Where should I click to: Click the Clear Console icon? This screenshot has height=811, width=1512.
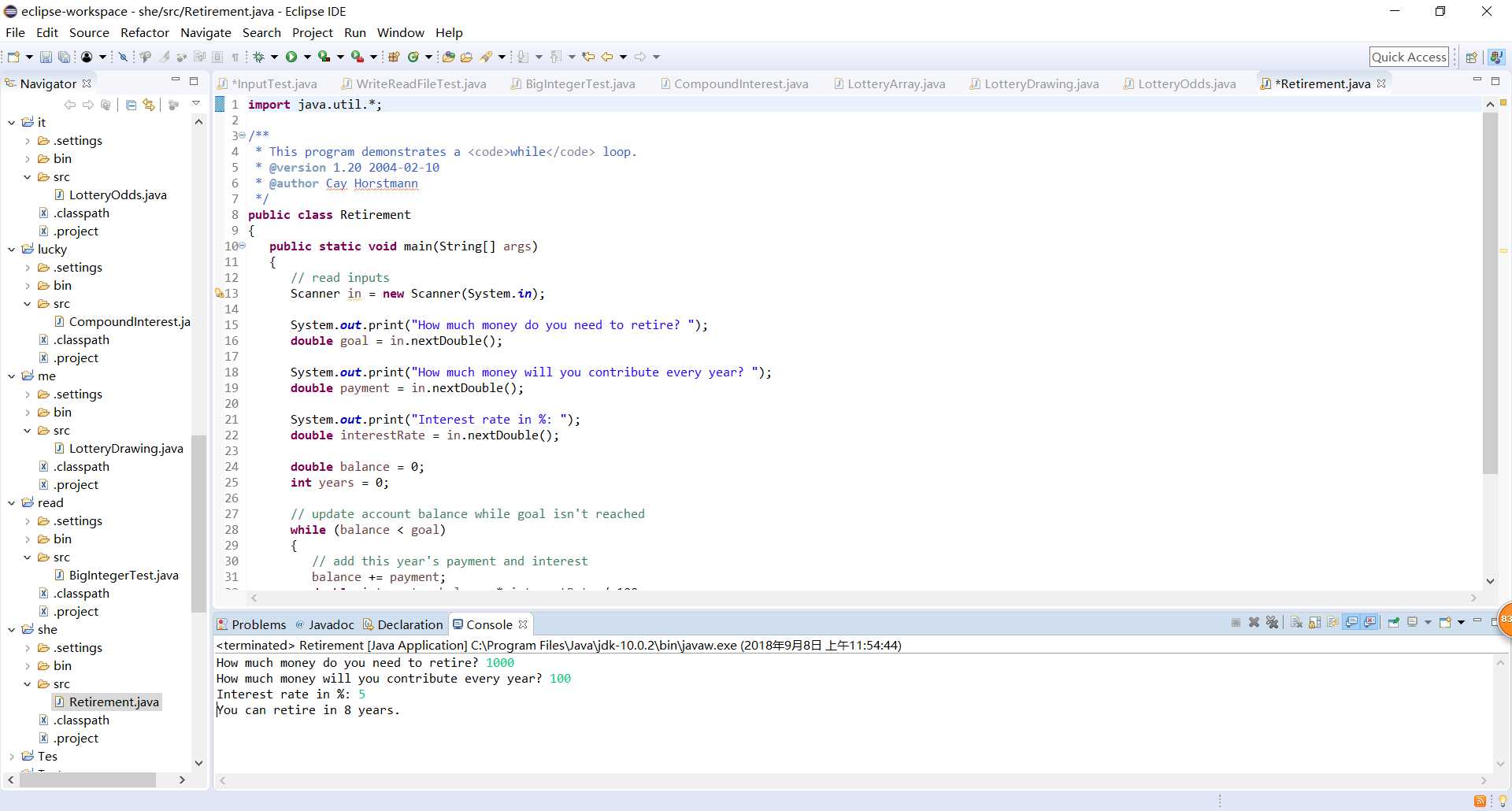click(x=1297, y=622)
